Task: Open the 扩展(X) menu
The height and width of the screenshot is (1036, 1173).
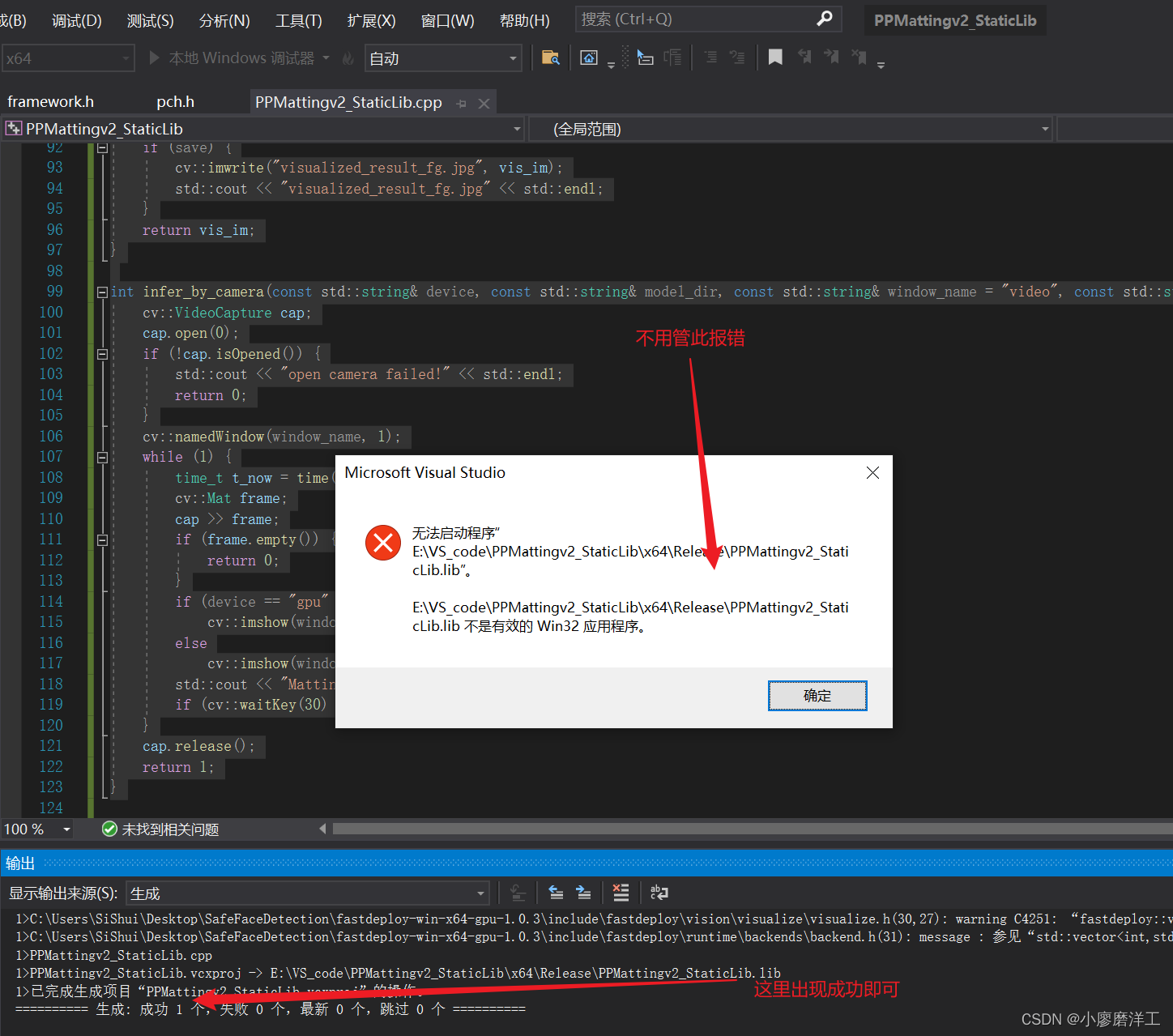Action: pos(372,20)
